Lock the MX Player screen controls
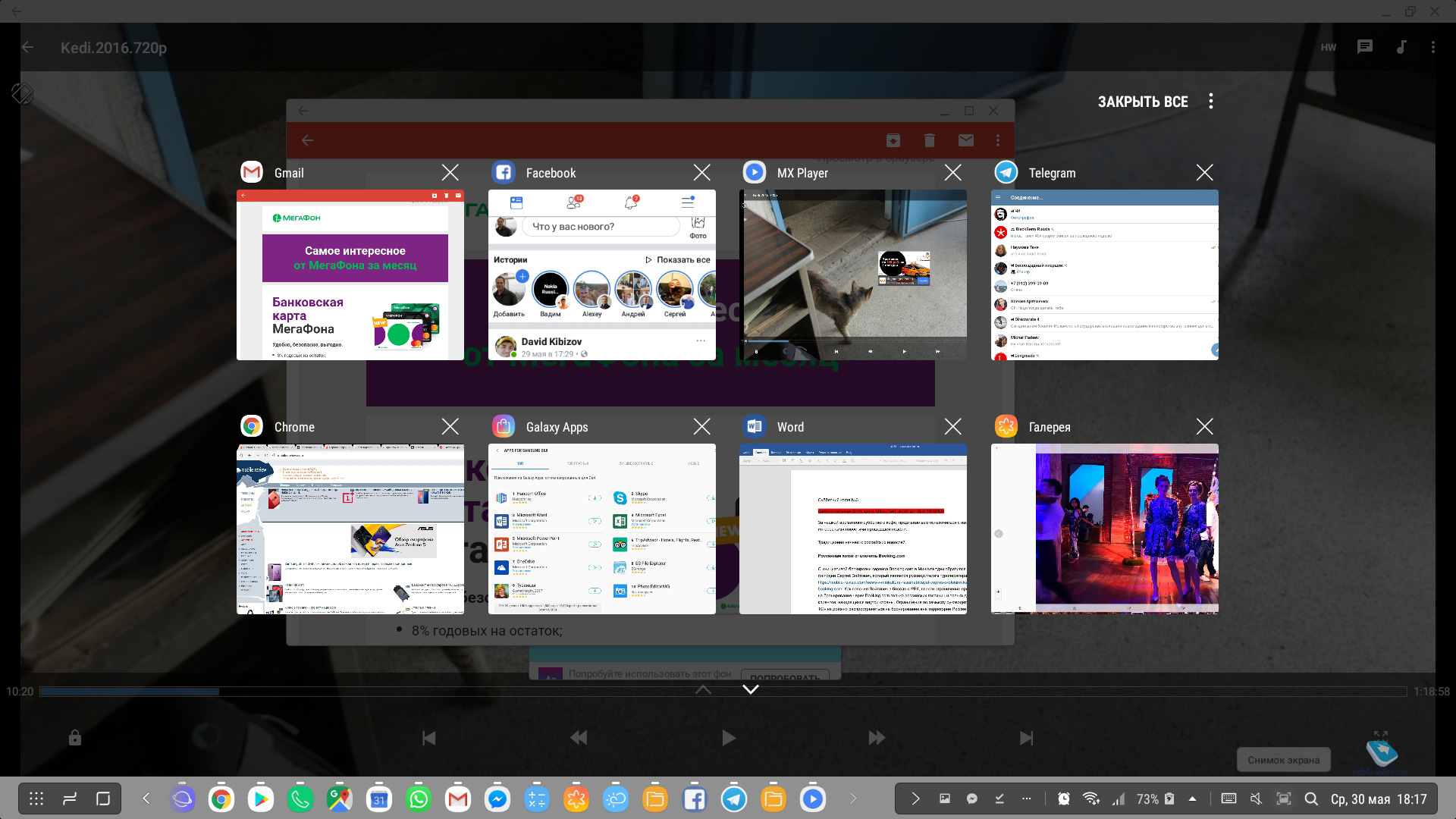1456x819 pixels. coord(74,738)
